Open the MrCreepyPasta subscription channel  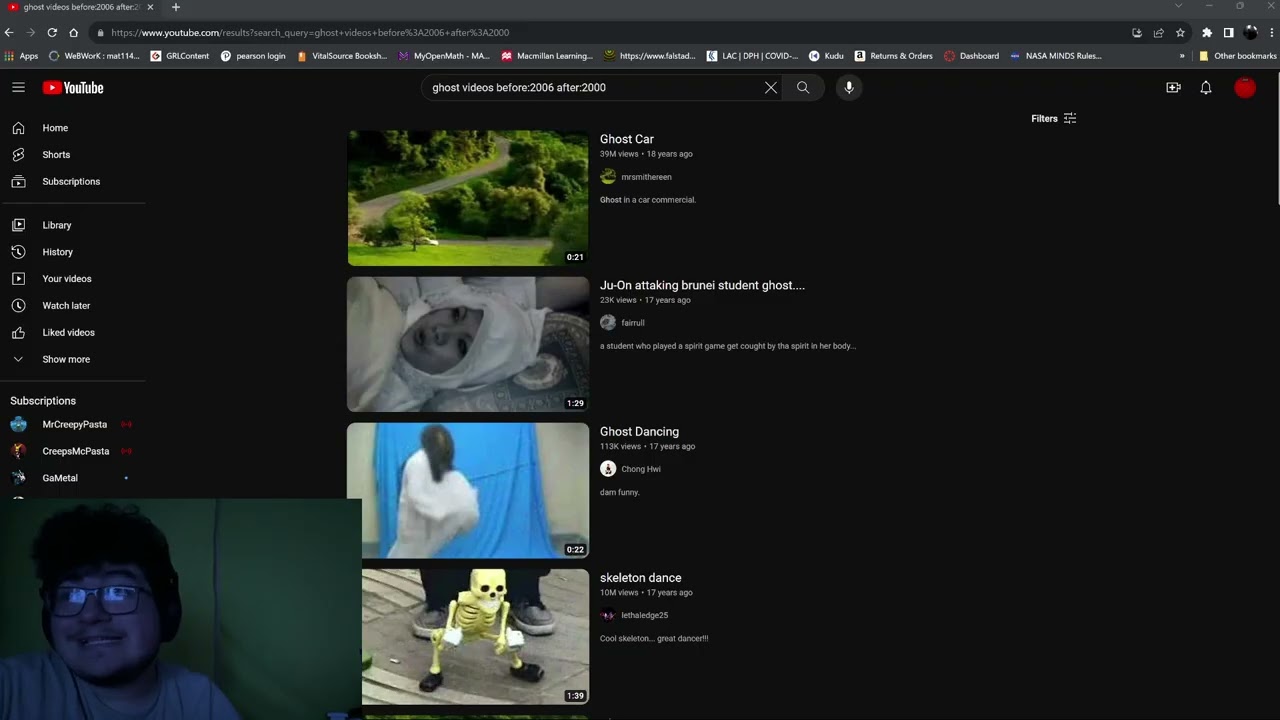72,425
